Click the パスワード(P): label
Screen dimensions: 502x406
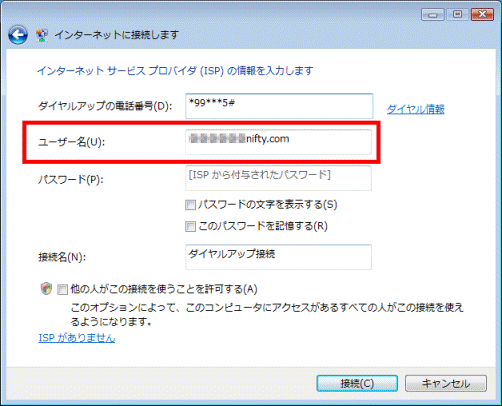click(71, 180)
